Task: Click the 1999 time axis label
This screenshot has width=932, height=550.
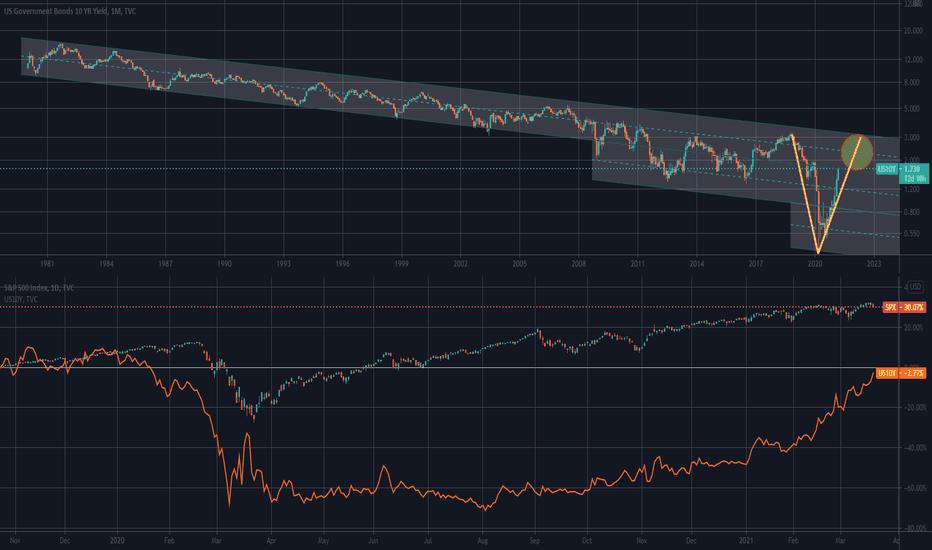Action: [x=401, y=263]
